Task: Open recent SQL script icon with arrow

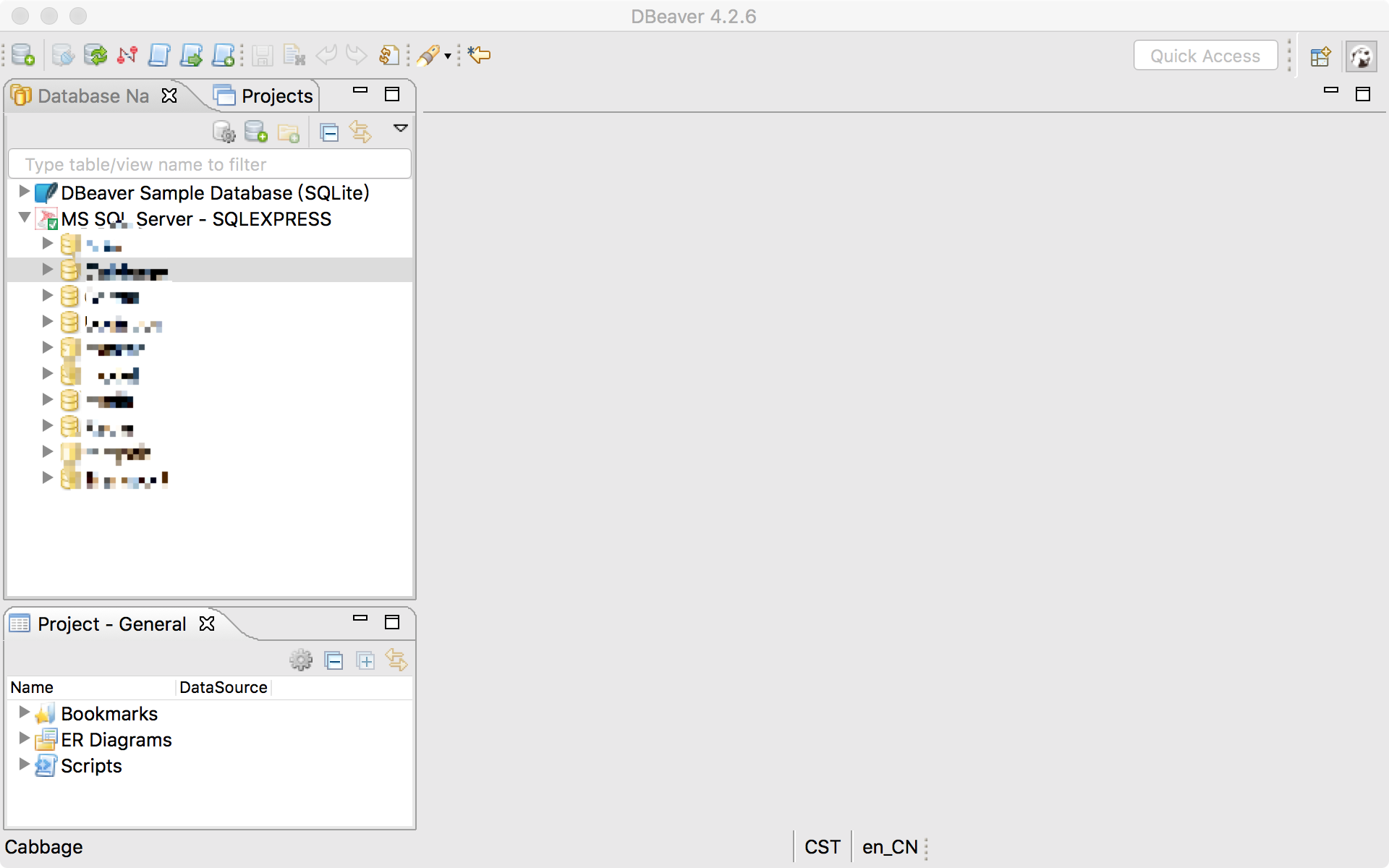Action: pyautogui.click(x=191, y=55)
